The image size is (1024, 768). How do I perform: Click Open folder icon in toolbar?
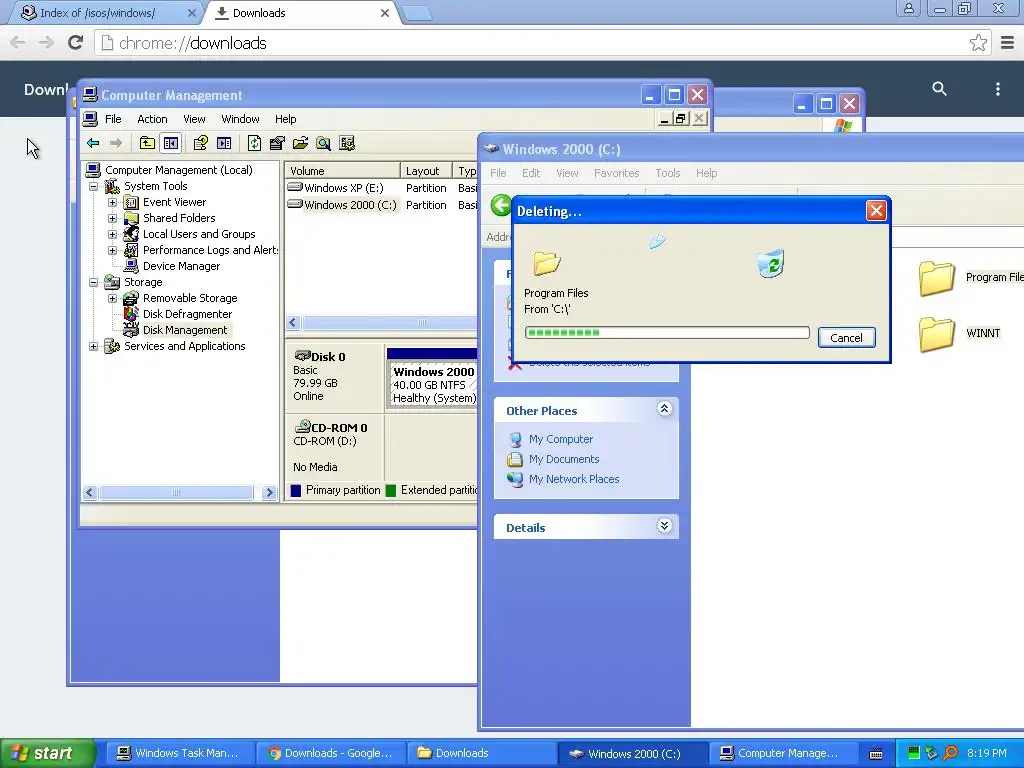point(300,143)
